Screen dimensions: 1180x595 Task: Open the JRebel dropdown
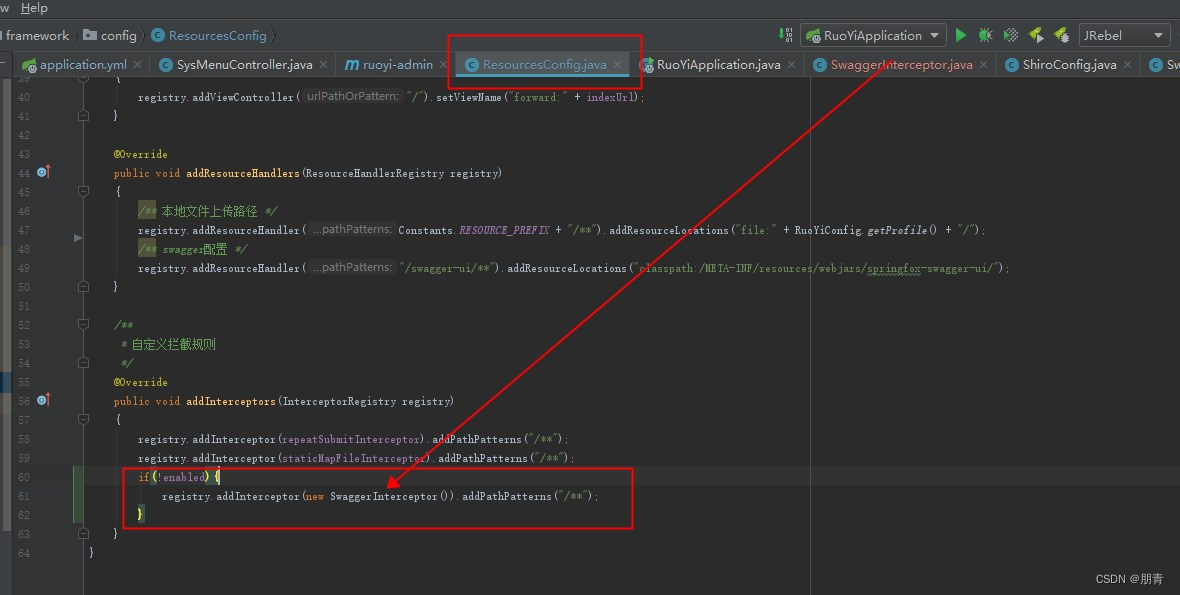coord(1124,35)
